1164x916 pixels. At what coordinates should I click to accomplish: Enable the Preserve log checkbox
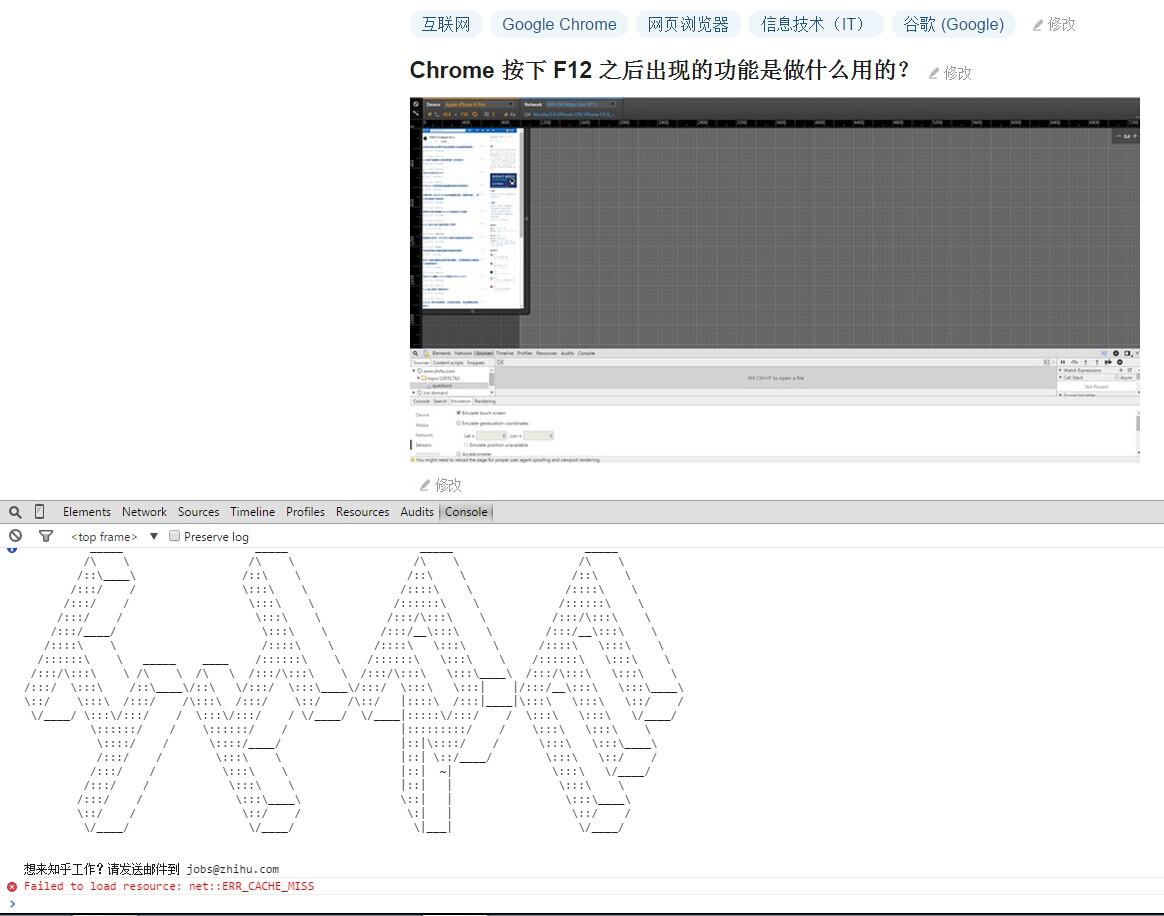pyautogui.click(x=174, y=536)
